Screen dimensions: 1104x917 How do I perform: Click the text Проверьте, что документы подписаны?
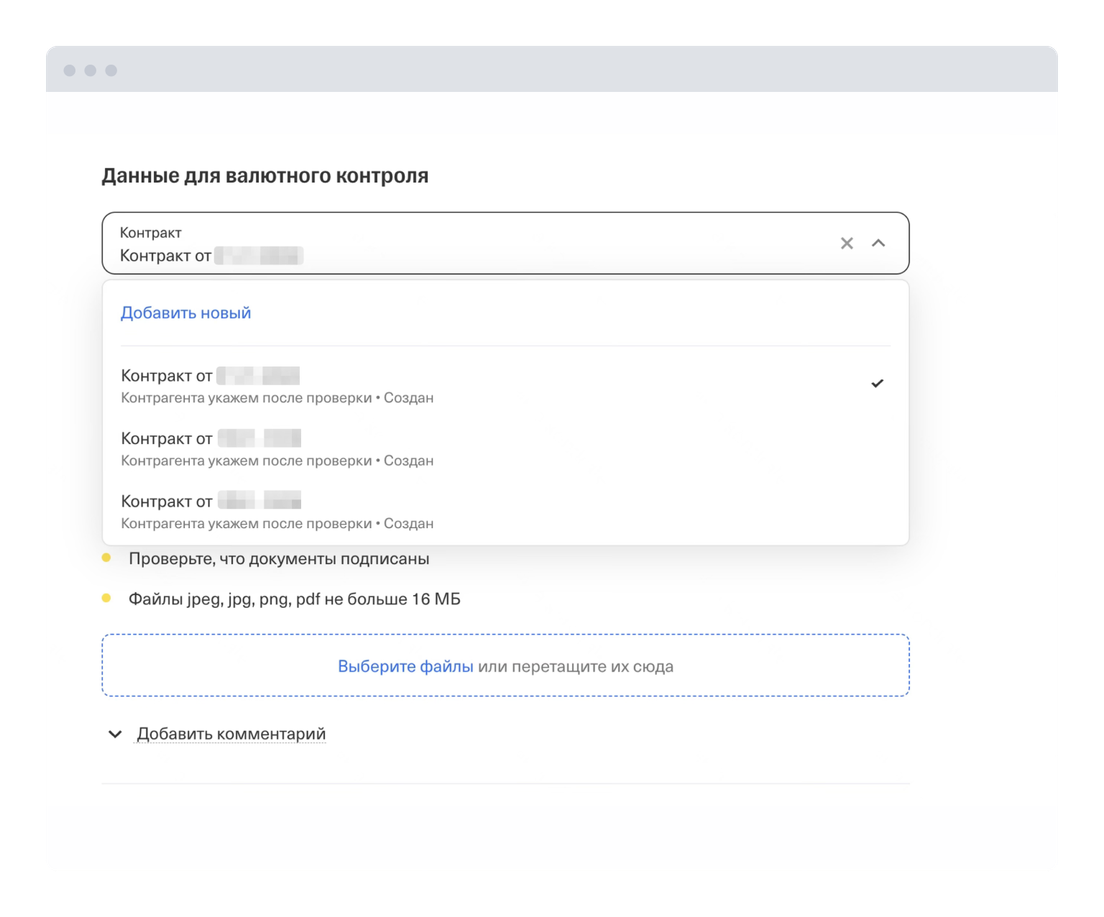pyautogui.click(x=279, y=559)
